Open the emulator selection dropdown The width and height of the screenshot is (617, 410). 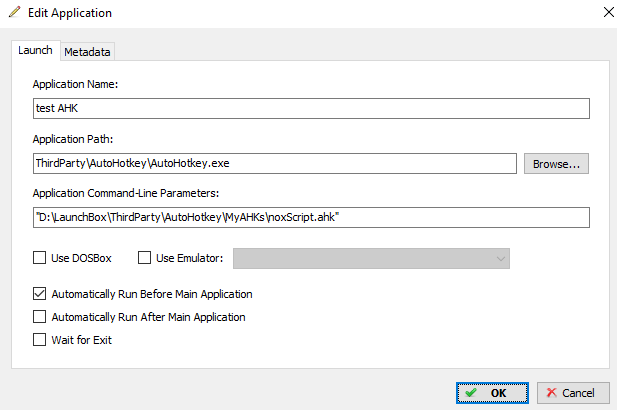pyautogui.click(x=371, y=259)
